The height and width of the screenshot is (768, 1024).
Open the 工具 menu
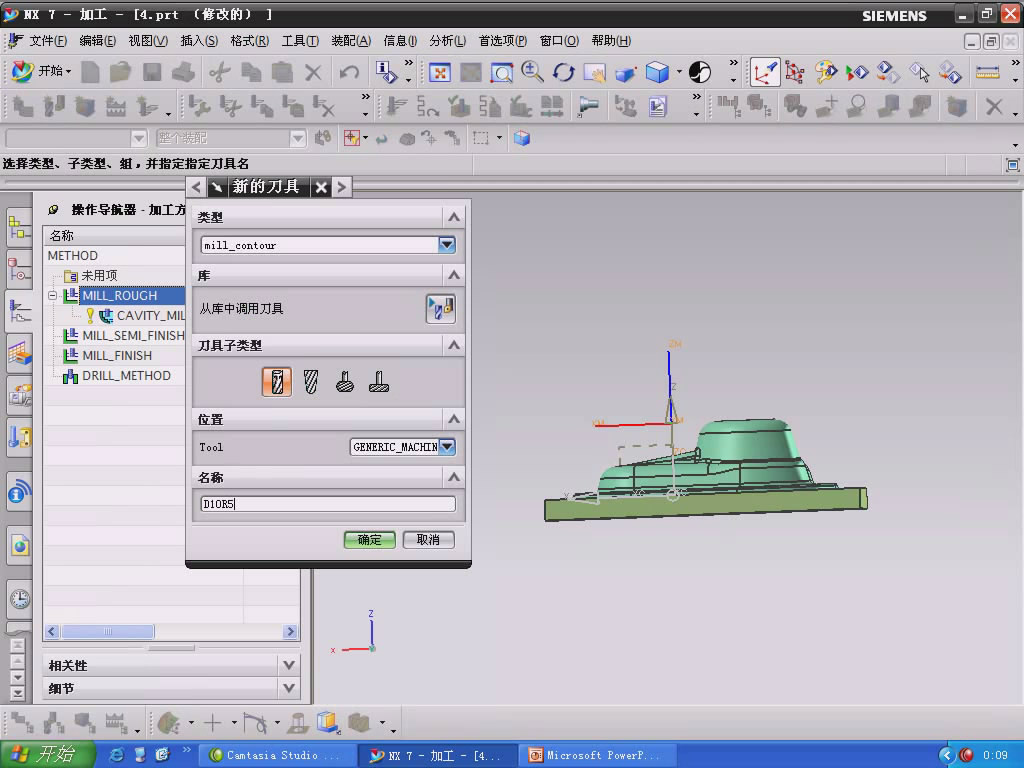pyautogui.click(x=300, y=40)
